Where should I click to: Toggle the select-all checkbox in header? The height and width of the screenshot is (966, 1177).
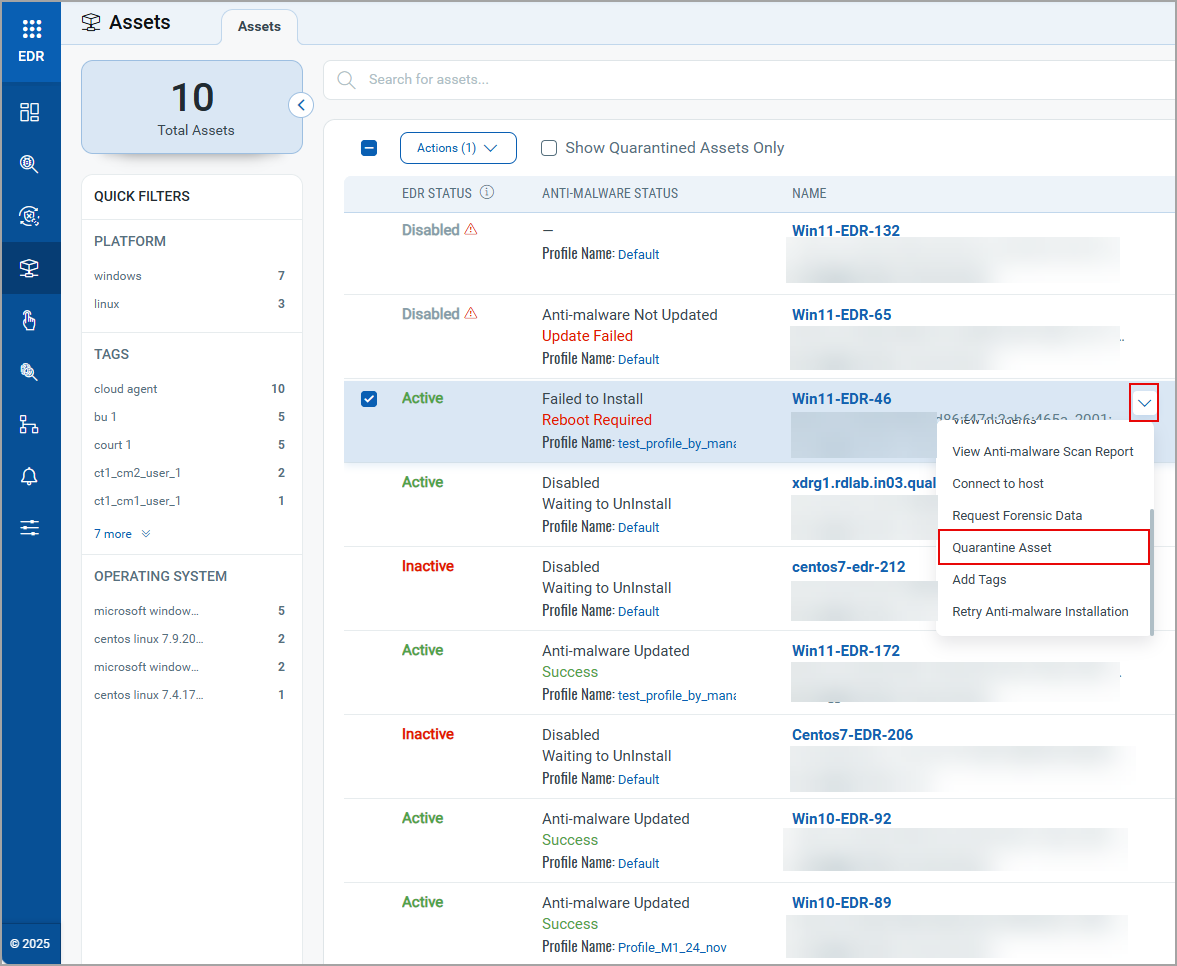(x=369, y=148)
